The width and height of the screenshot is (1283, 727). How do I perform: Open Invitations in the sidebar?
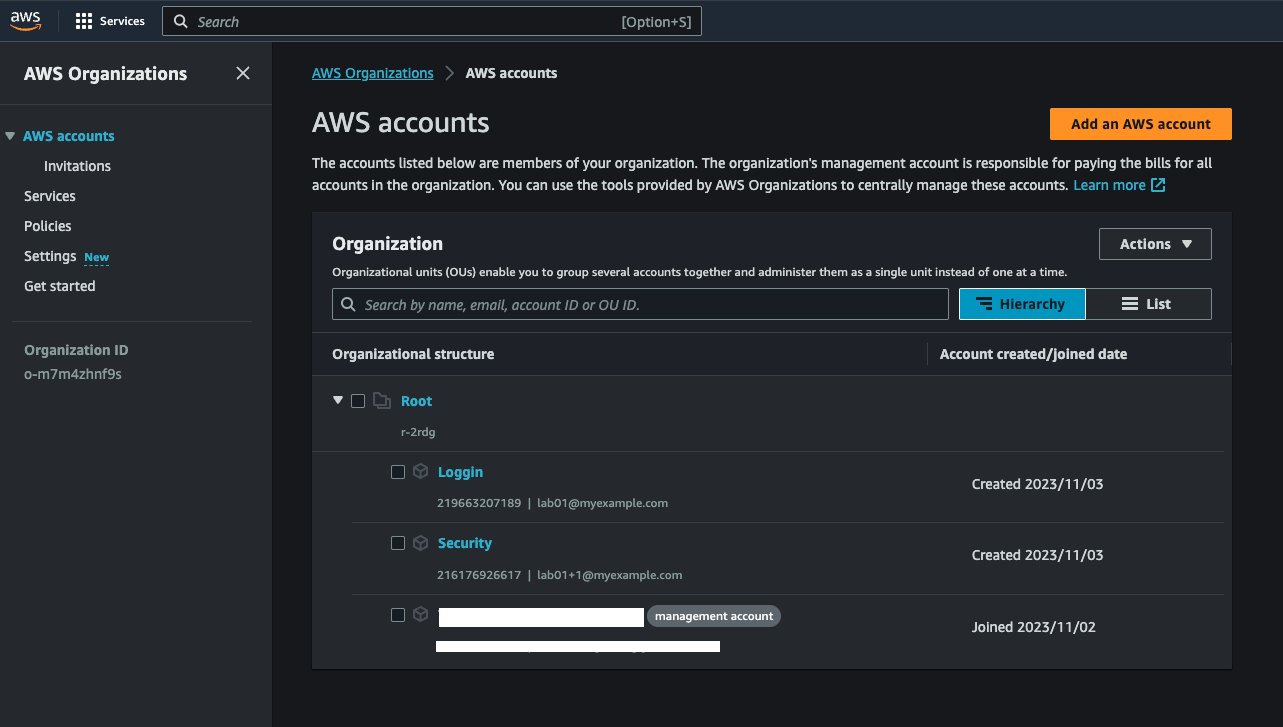click(77, 166)
